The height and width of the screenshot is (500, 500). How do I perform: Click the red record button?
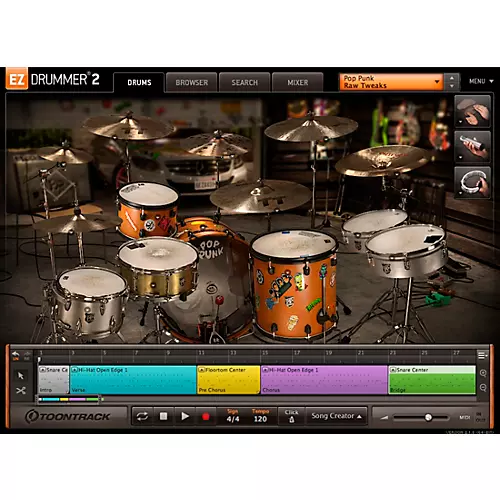[x=206, y=416]
